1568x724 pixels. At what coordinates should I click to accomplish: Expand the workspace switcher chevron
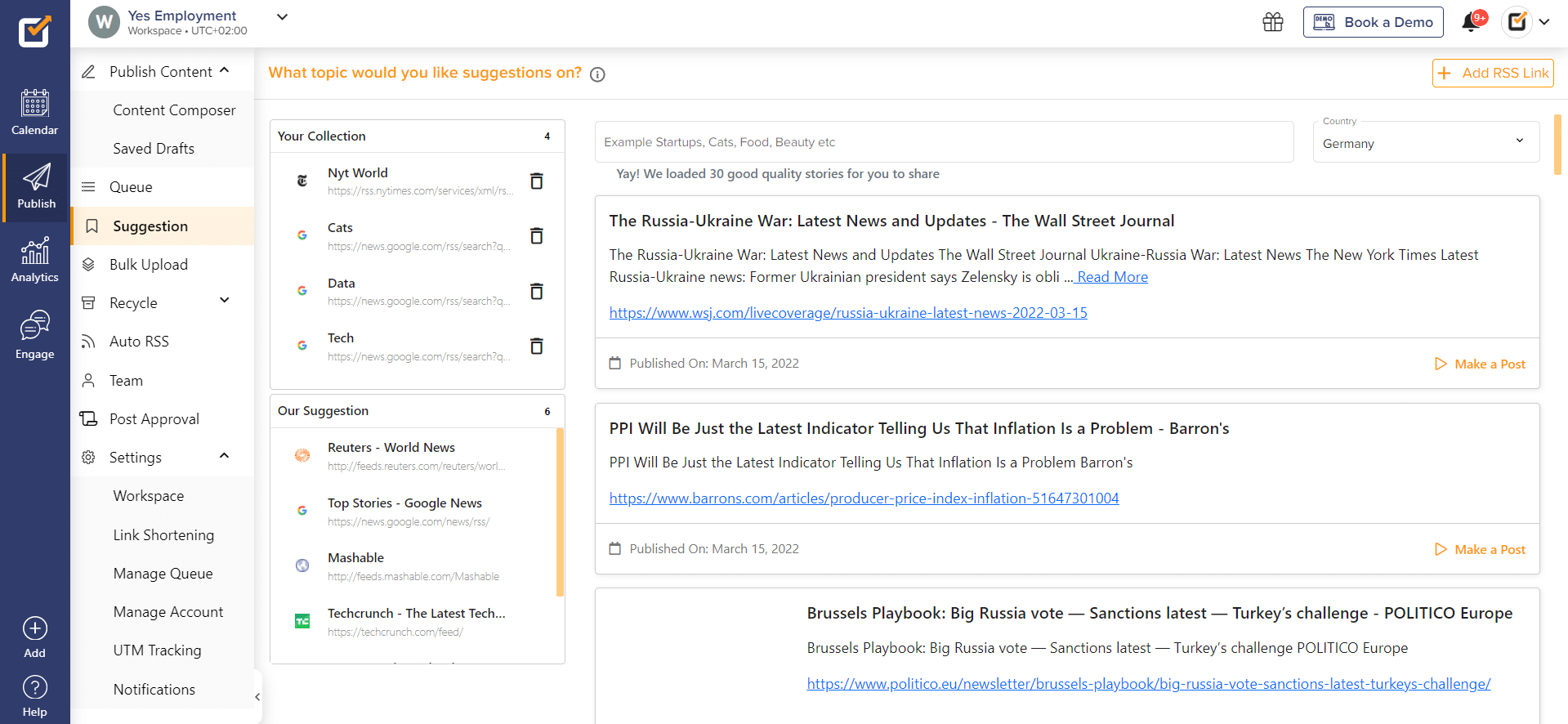[x=282, y=16]
